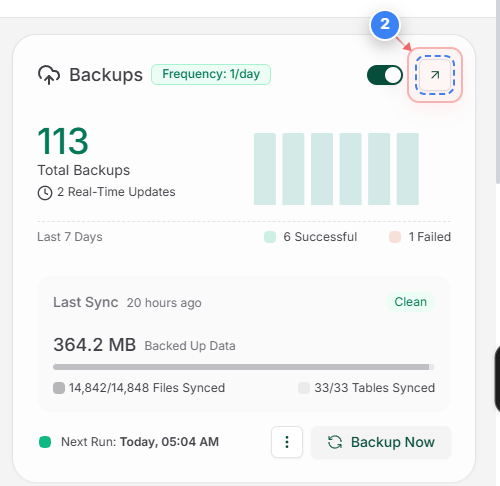Viewport: 500px width, 486px height.
Task: Open the Backups details arrow icon
Action: [x=435, y=75]
